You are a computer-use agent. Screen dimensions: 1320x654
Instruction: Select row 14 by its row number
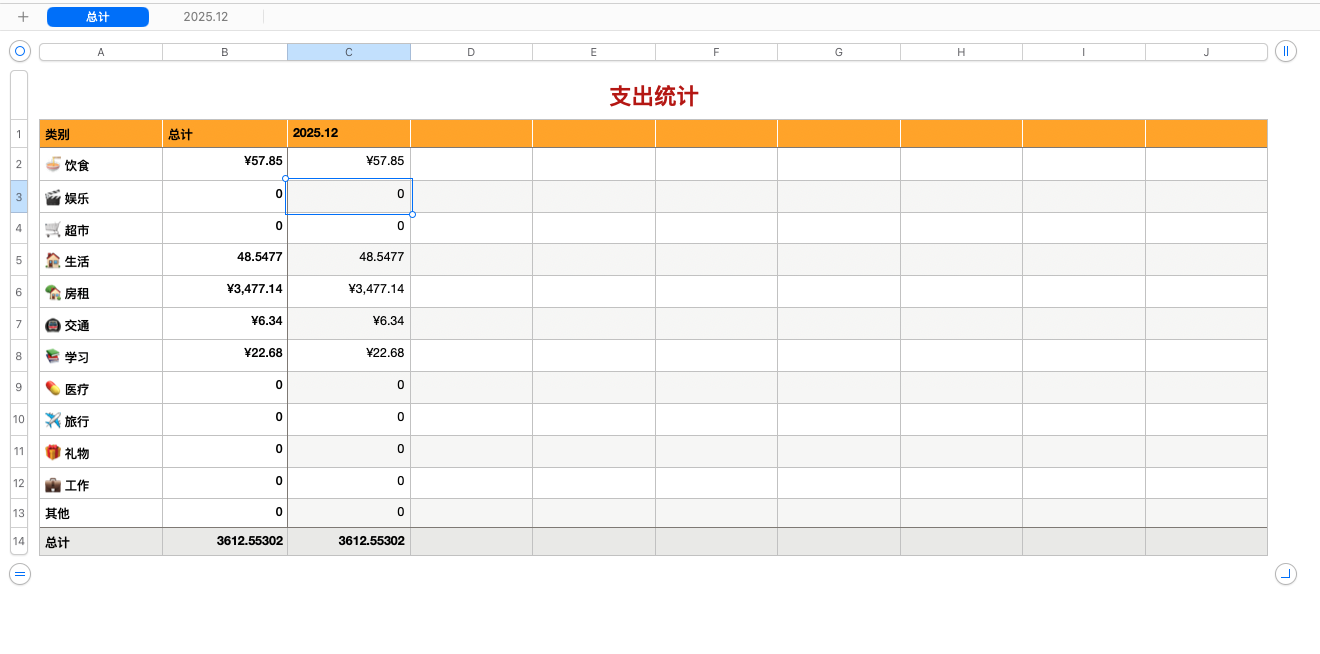(18, 541)
